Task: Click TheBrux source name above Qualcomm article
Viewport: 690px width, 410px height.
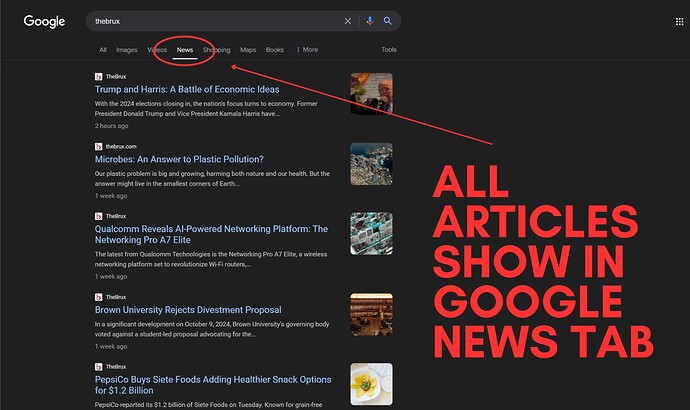Action: pyautogui.click(x=116, y=216)
